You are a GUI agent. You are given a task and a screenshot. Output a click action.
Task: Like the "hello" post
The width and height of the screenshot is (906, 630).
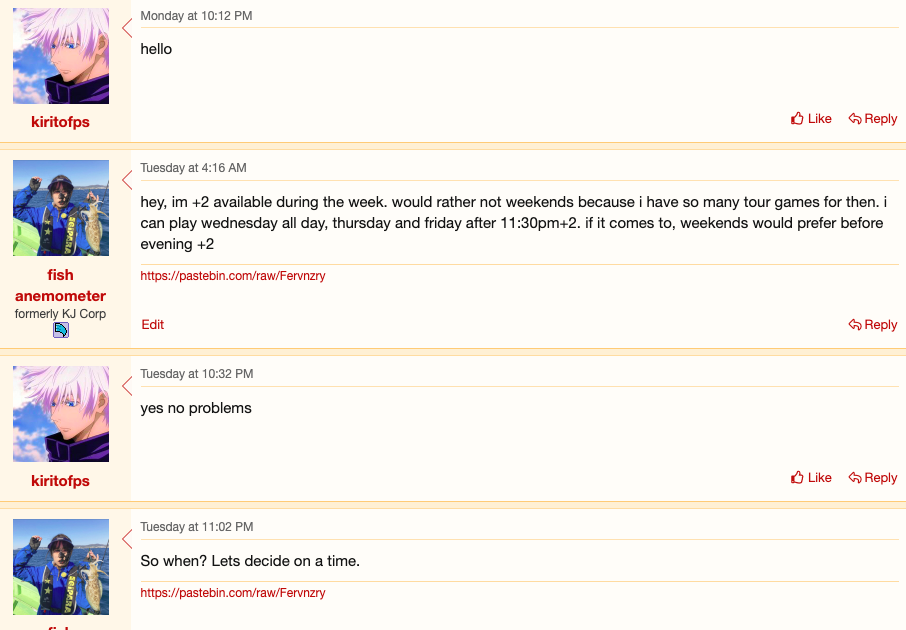811,118
